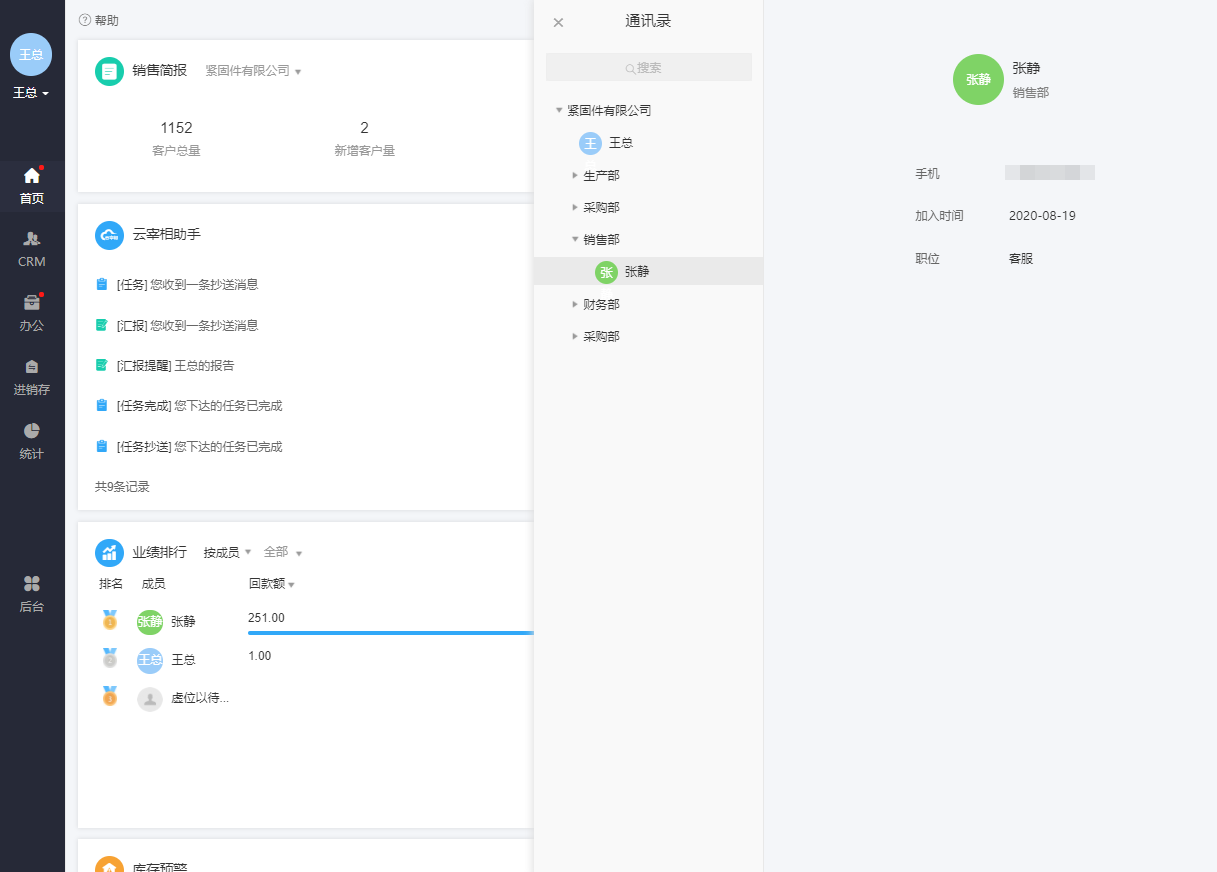Screen dimensions: 1217x872
Task: Open the 紧固件有限公司 company dropdown
Action: coord(253,71)
